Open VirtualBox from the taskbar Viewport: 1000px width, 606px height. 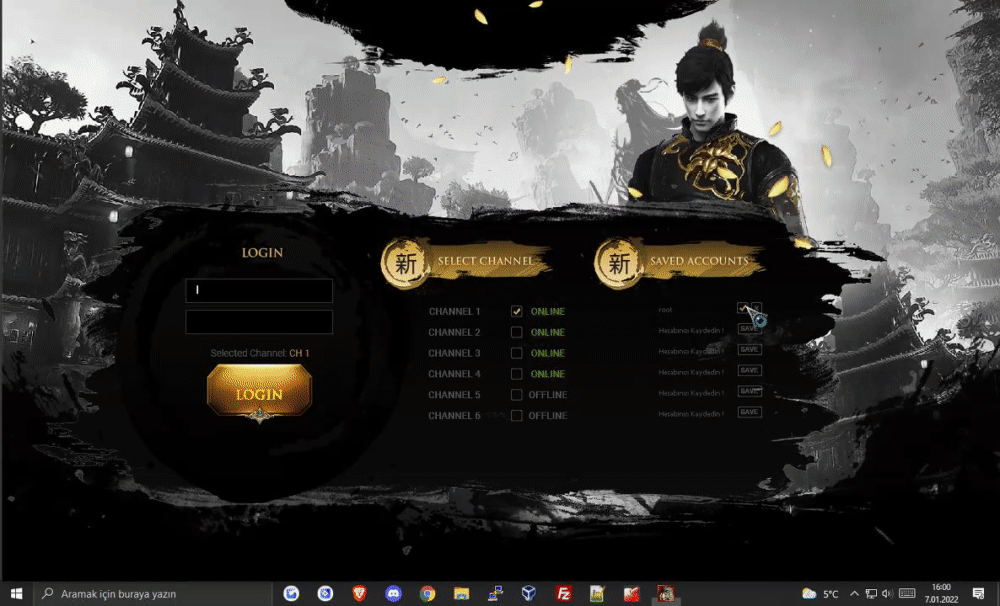click(x=529, y=593)
